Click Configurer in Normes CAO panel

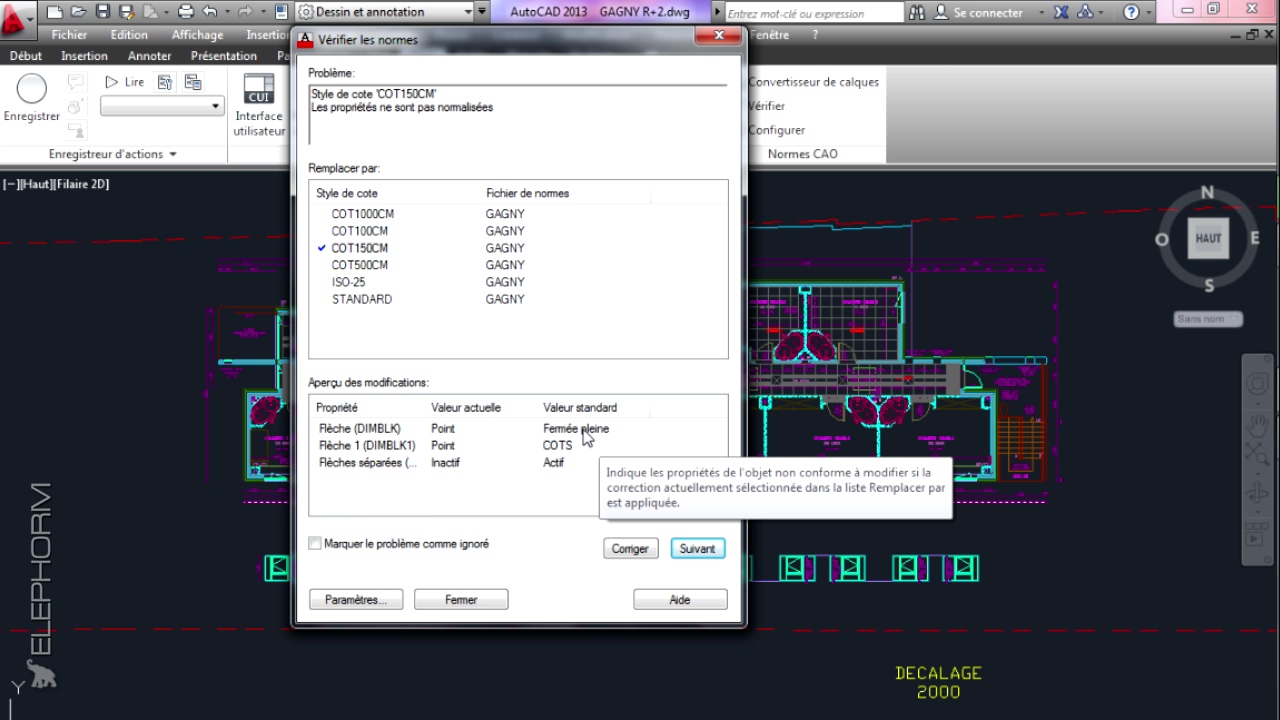tap(776, 130)
